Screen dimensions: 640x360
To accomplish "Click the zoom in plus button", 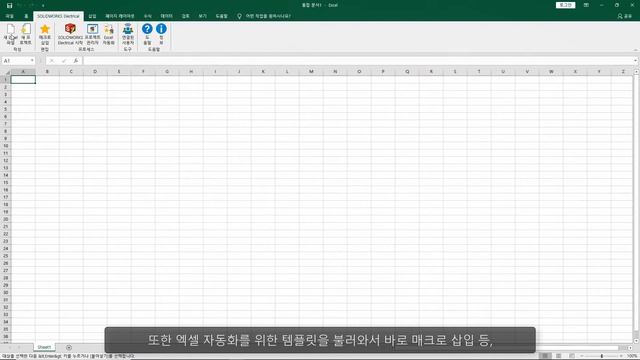I will (x=621, y=356).
